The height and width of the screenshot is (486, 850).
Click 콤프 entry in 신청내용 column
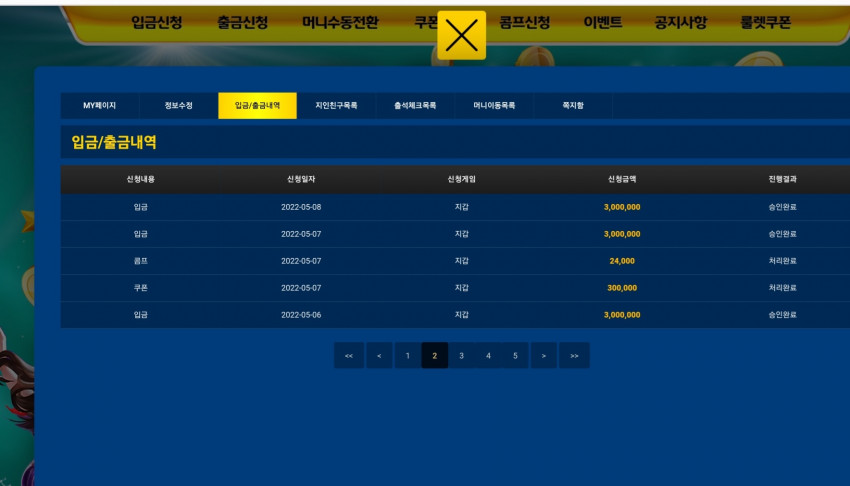140,261
